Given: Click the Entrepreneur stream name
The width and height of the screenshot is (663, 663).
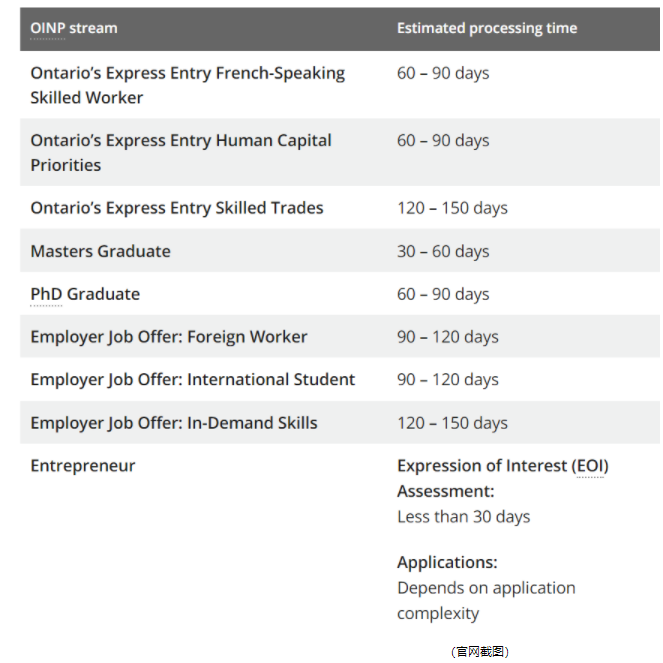Looking at the screenshot, I should (x=82, y=466).
